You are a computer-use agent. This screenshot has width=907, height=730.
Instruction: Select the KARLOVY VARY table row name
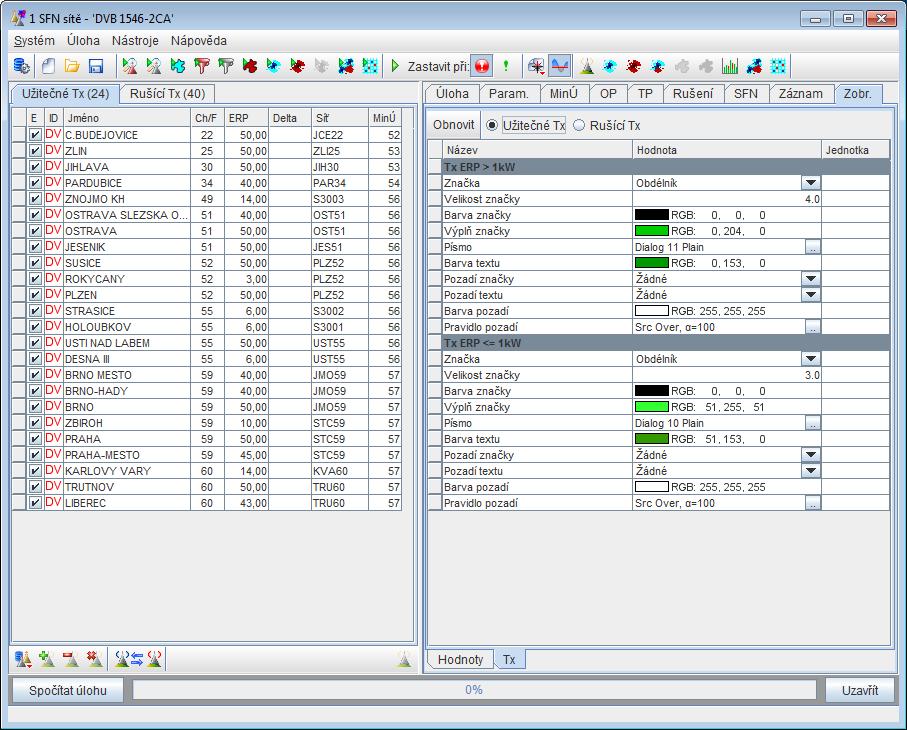(x=108, y=471)
